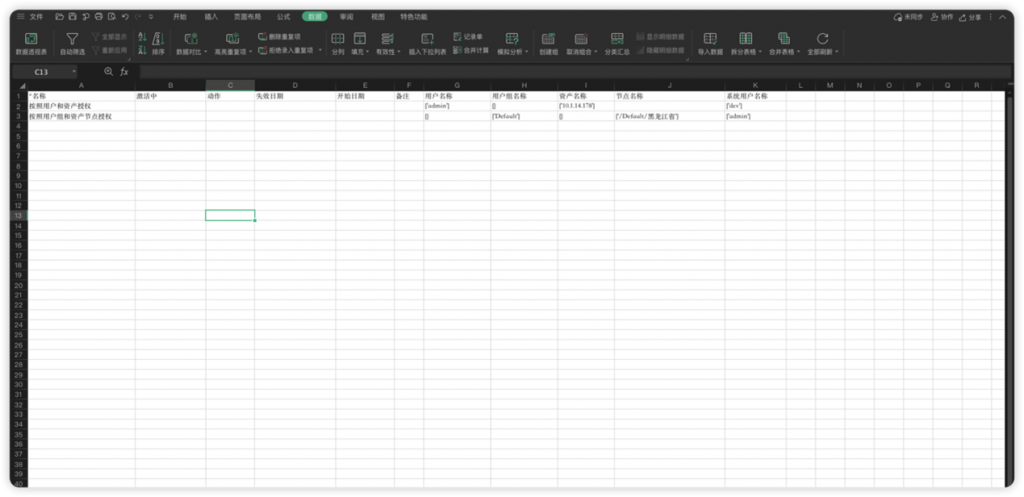Switch to the 视图 tab

click(x=377, y=16)
